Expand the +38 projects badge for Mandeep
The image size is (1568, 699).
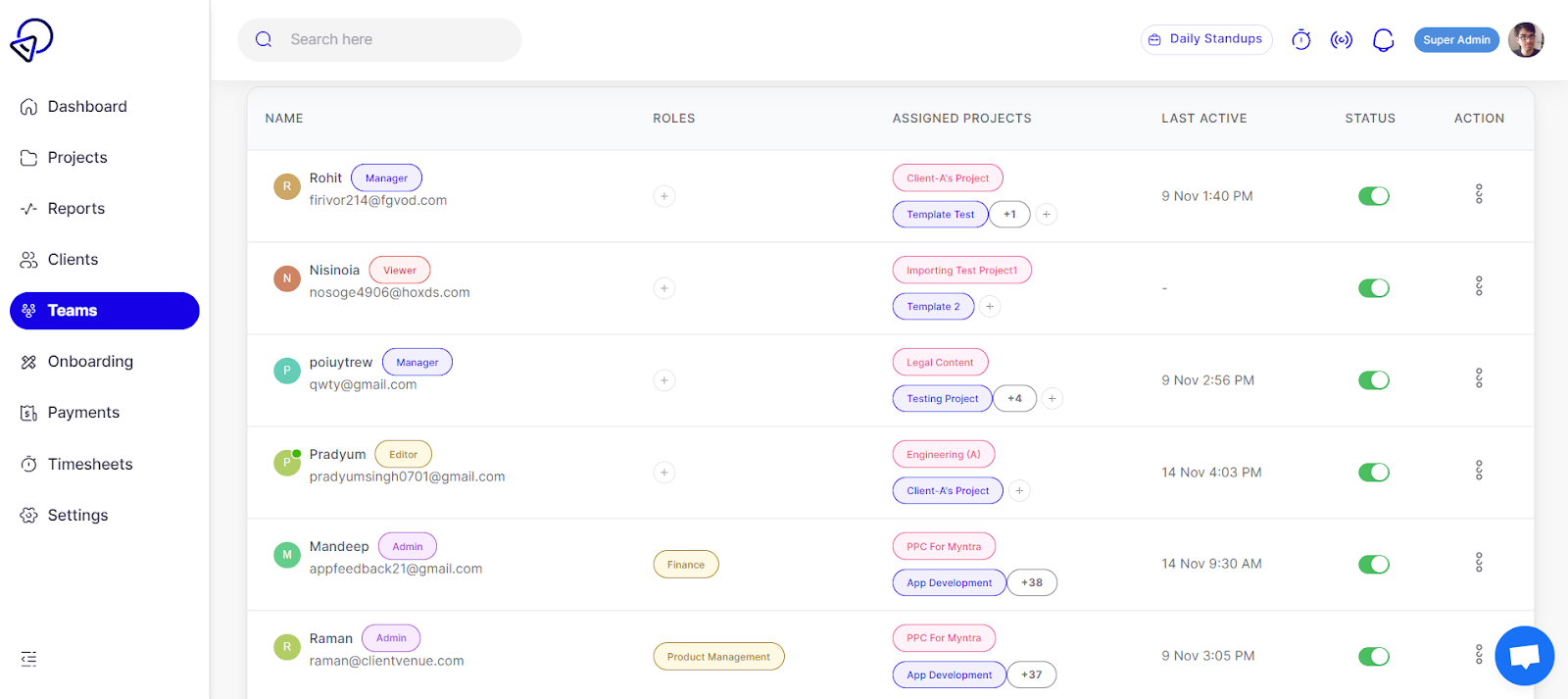(1032, 582)
